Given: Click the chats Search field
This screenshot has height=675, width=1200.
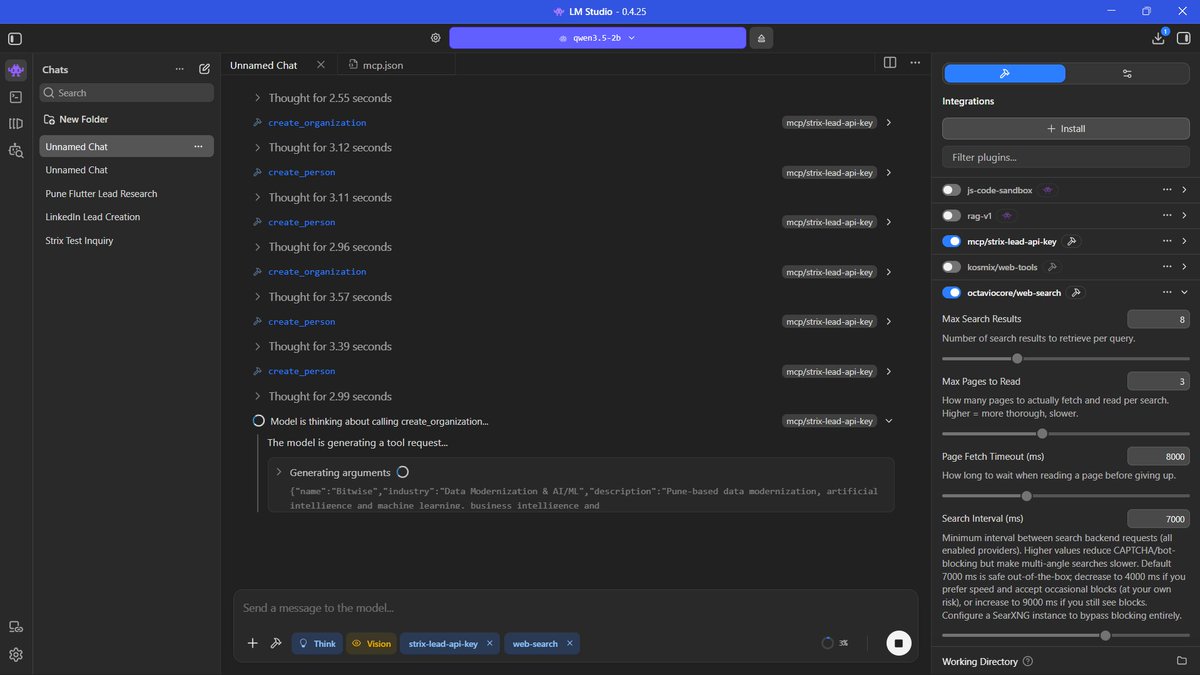Looking at the screenshot, I should 126,93.
